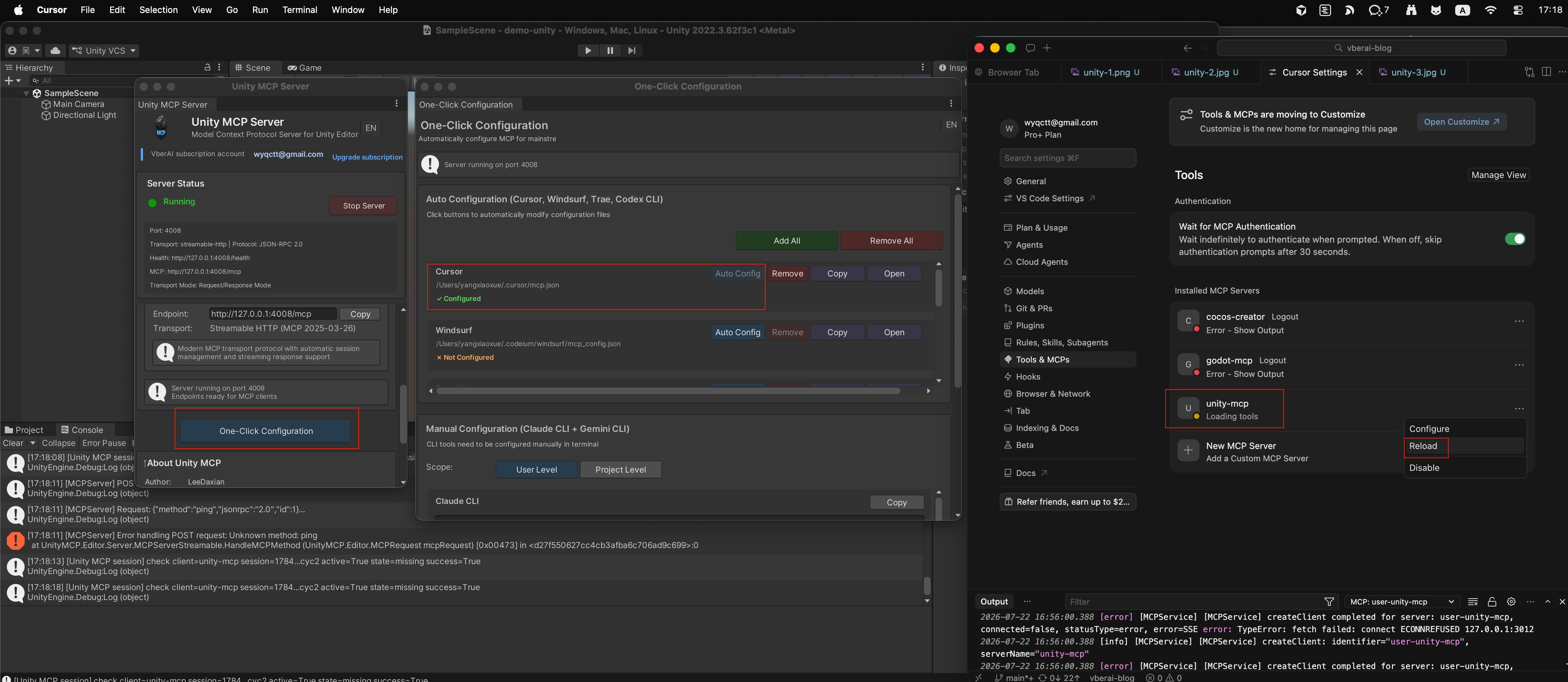Toggle EN language in Unity MCP Server window
Viewport: 1568px width, 682px height.
[x=371, y=128]
